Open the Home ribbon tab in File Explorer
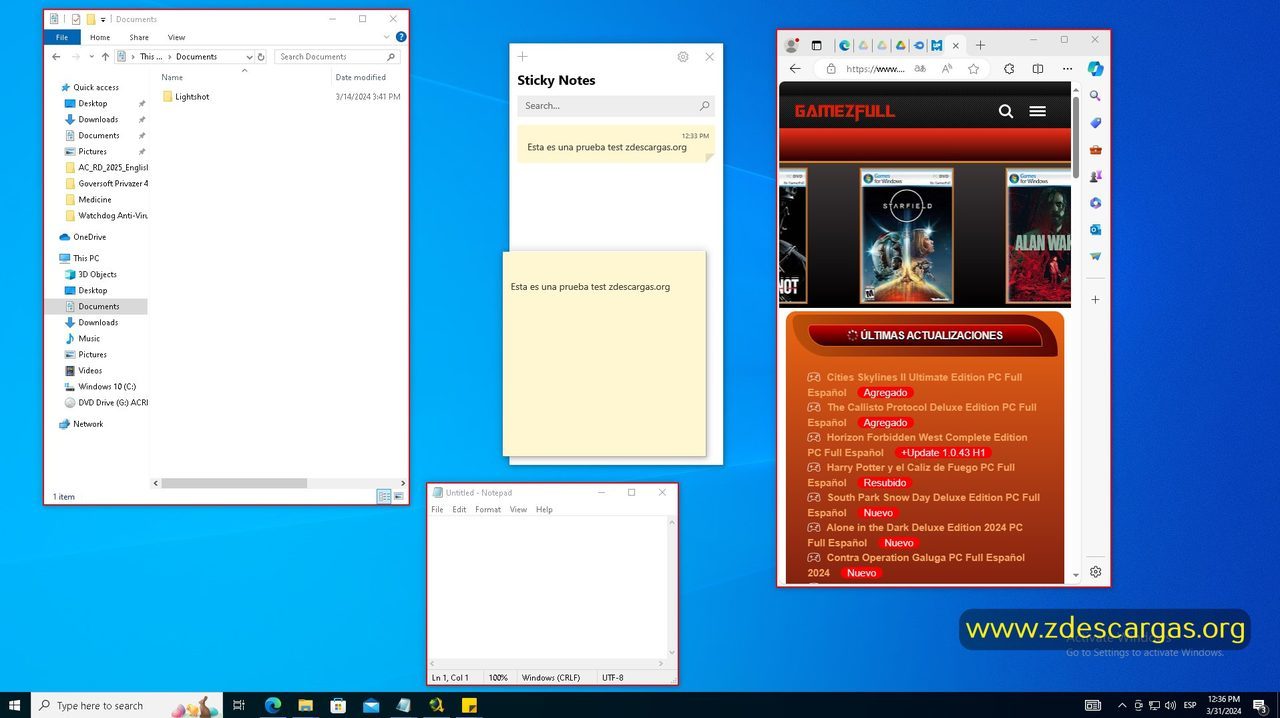1280x718 pixels. (100, 37)
